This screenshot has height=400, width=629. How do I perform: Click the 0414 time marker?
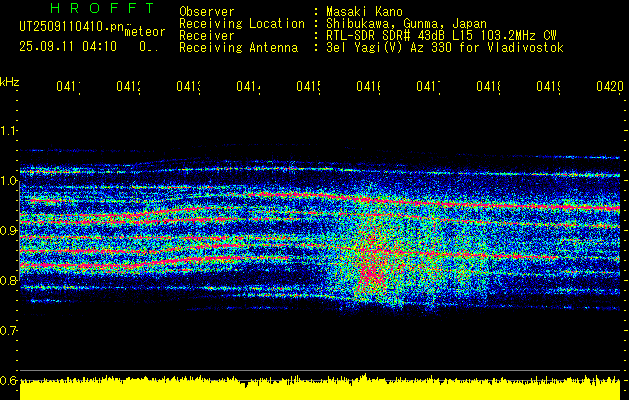coord(248,87)
